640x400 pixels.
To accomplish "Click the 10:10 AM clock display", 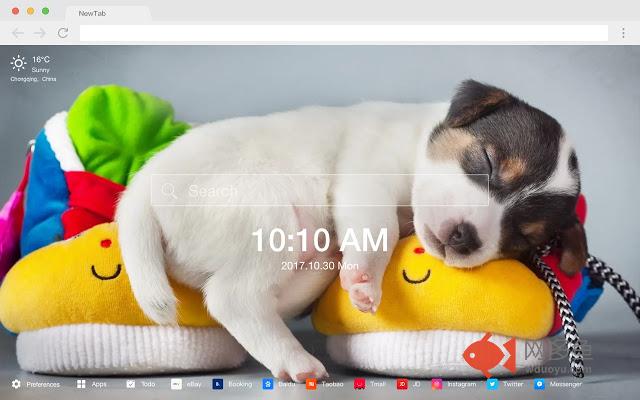I will (x=320, y=240).
